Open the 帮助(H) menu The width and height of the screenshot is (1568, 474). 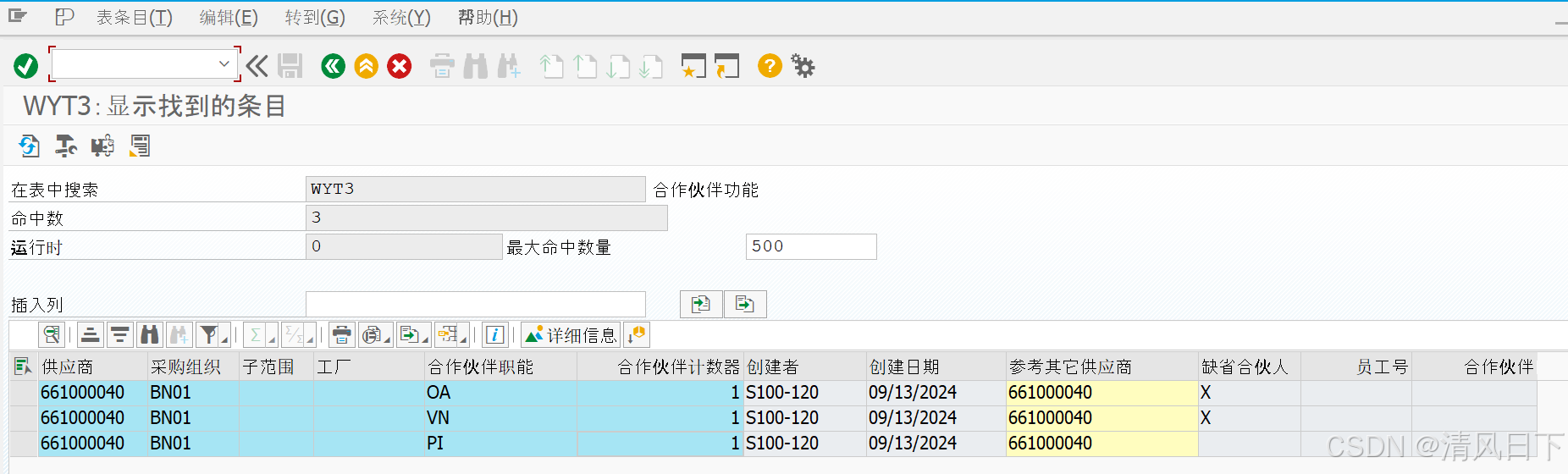(x=488, y=18)
